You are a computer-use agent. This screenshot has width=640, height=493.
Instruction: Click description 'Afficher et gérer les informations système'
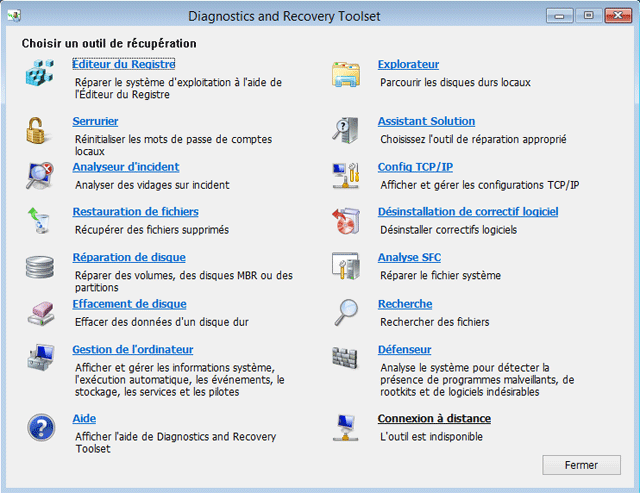tap(180, 380)
